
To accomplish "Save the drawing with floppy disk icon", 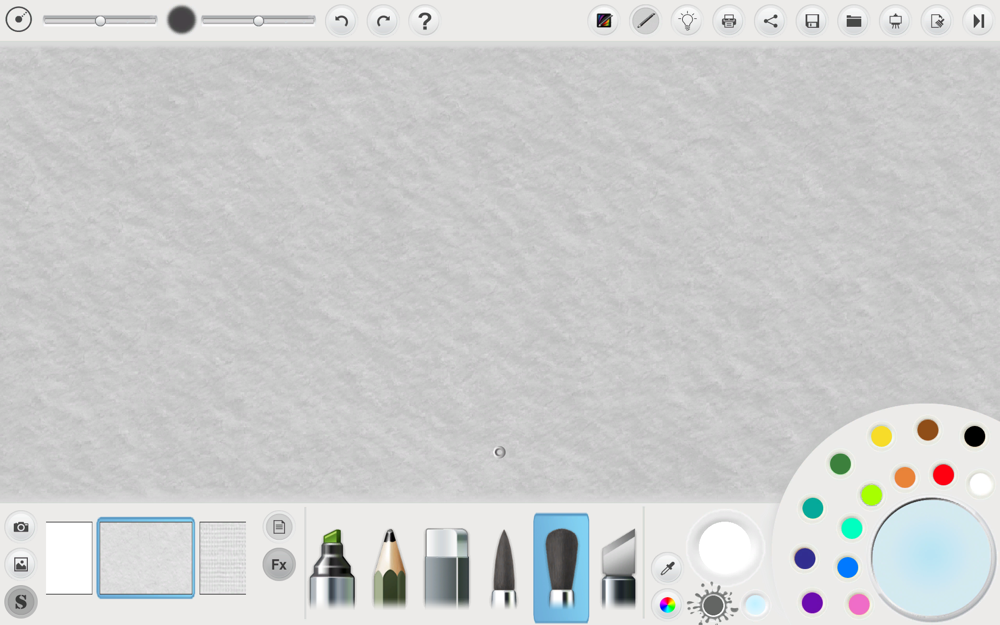I will click(x=812, y=21).
